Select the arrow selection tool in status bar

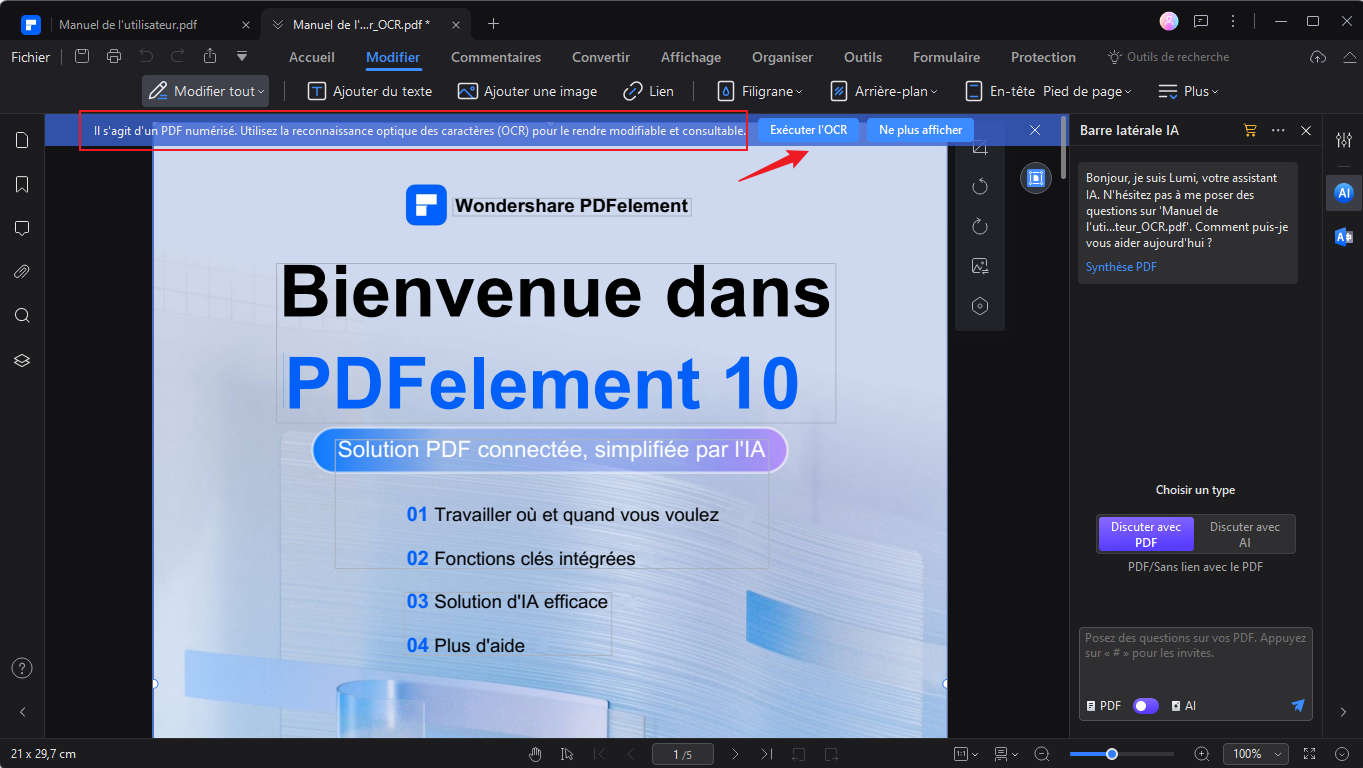pos(567,754)
